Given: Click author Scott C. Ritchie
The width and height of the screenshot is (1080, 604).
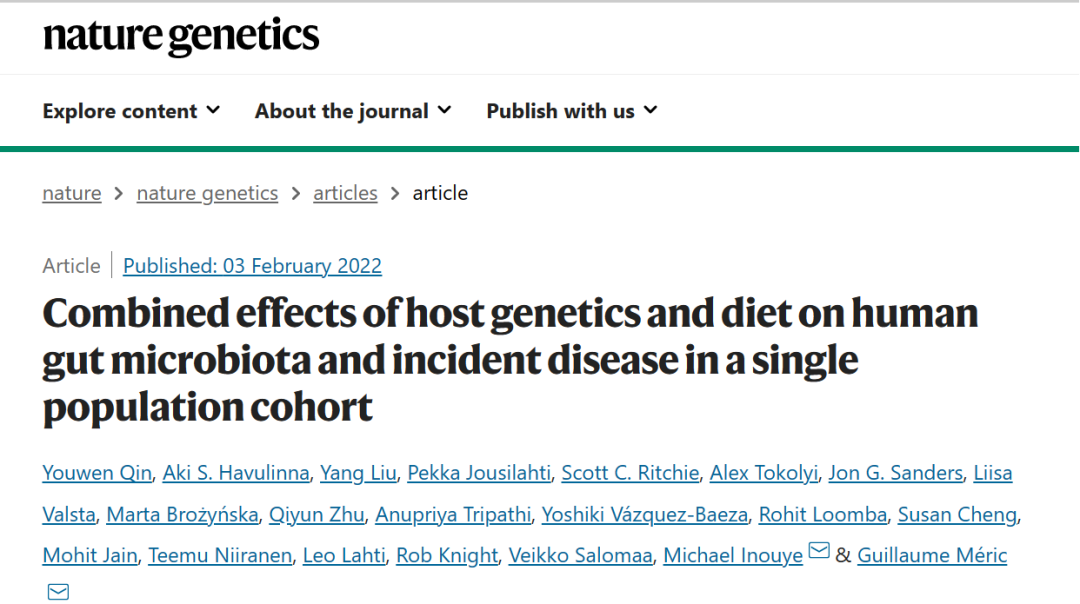Looking at the screenshot, I should pyautogui.click(x=630, y=473).
